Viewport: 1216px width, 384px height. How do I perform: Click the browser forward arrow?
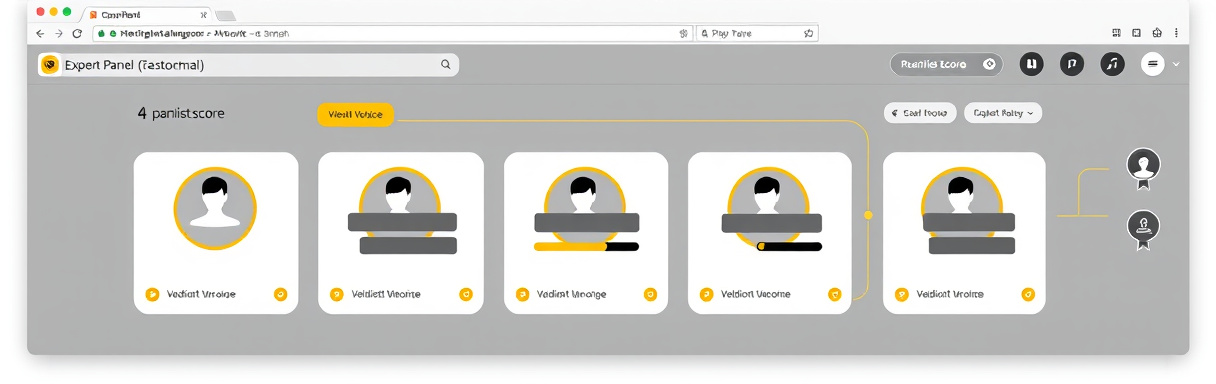point(58,33)
